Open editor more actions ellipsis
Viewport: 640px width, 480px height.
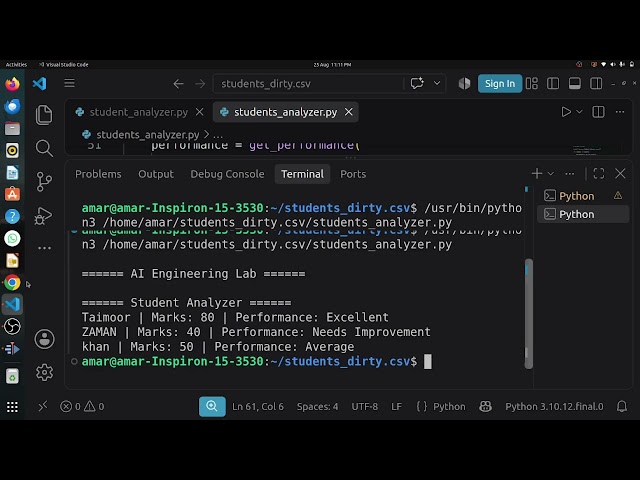tap(620, 112)
